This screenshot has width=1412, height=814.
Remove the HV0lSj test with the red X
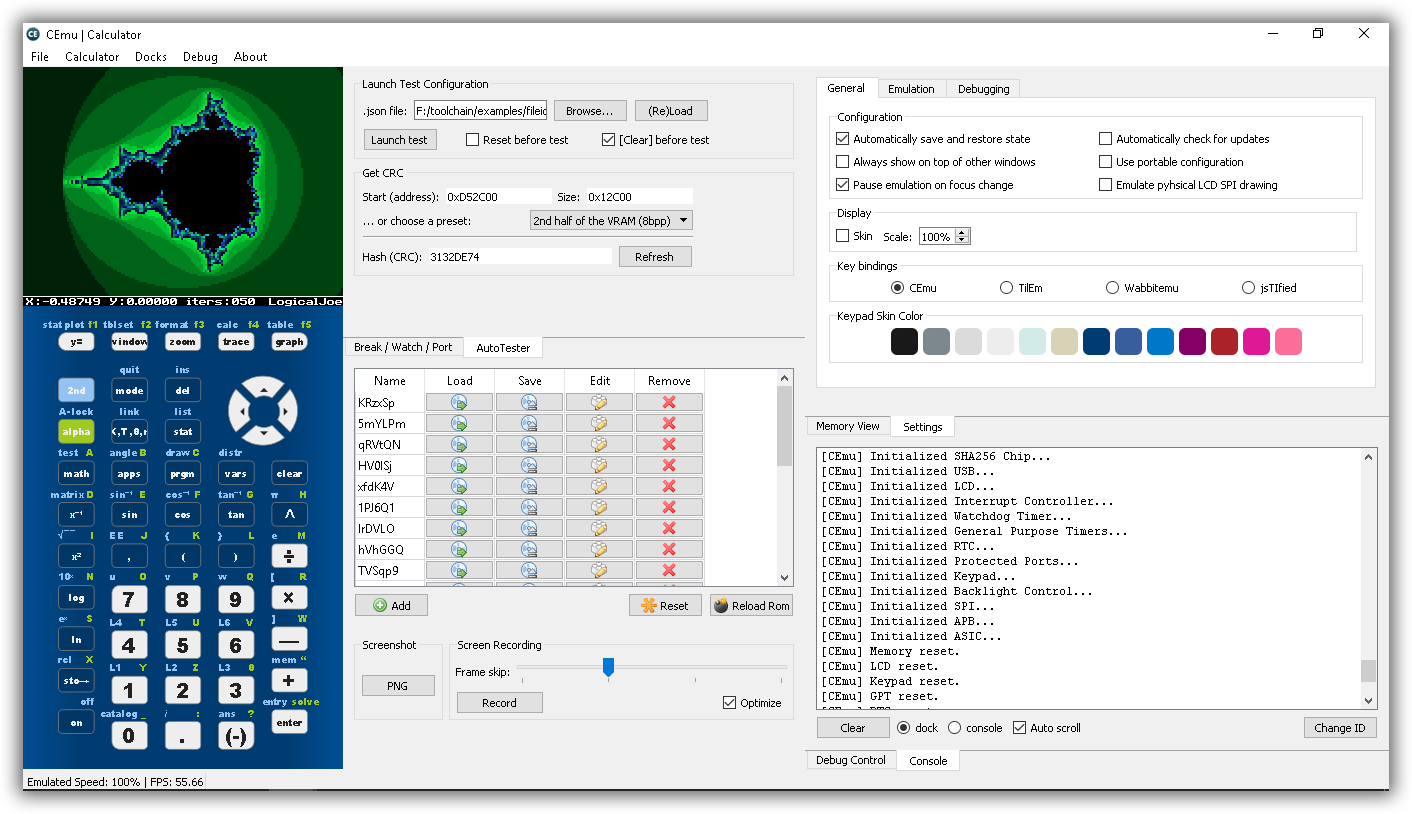[x=669, y=464]
